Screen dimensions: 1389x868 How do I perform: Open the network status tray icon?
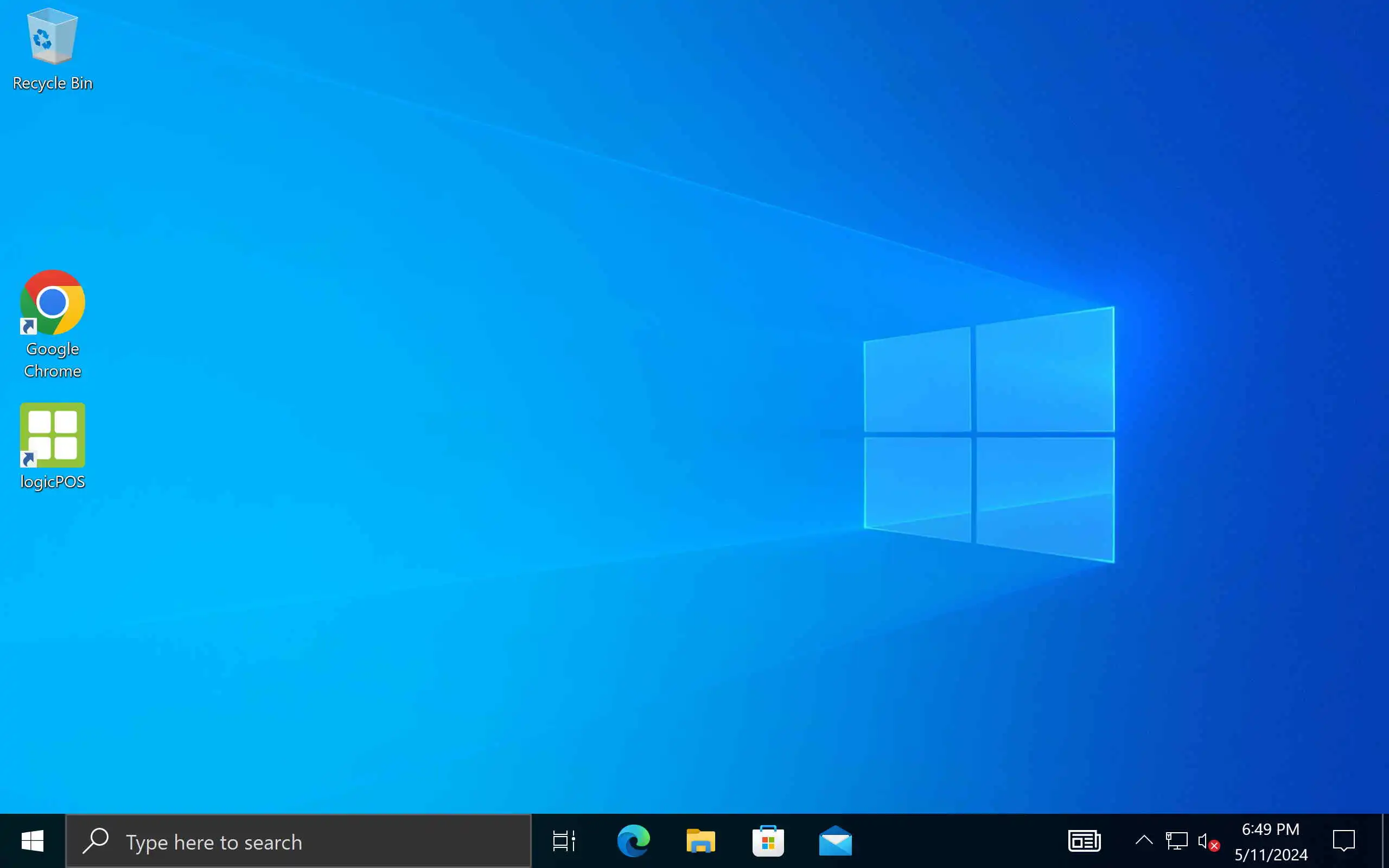click(1176, 841)
